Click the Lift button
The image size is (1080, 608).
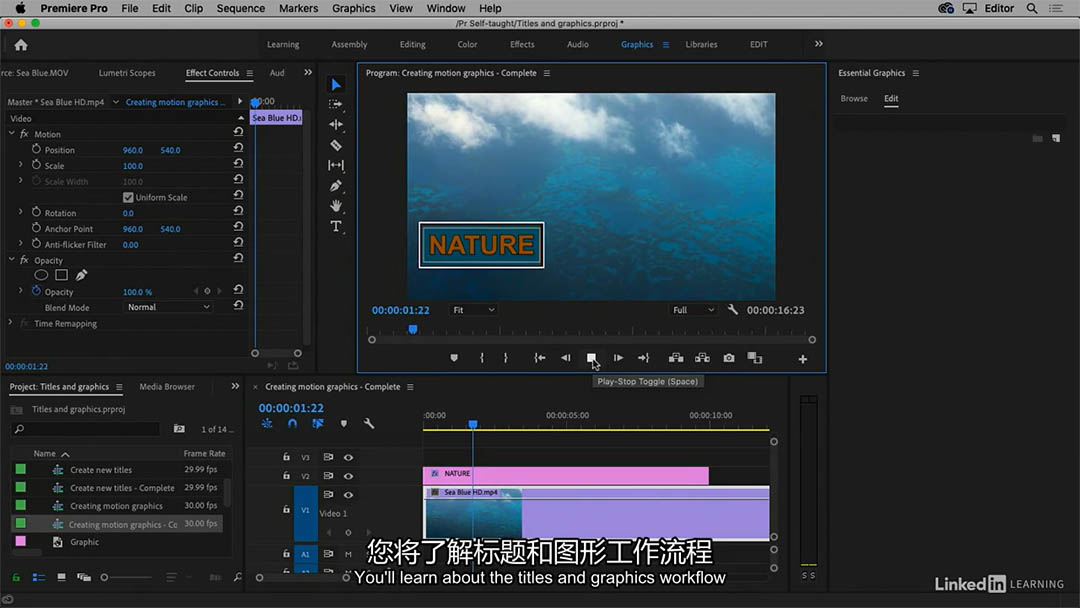(x=676, y=358)
